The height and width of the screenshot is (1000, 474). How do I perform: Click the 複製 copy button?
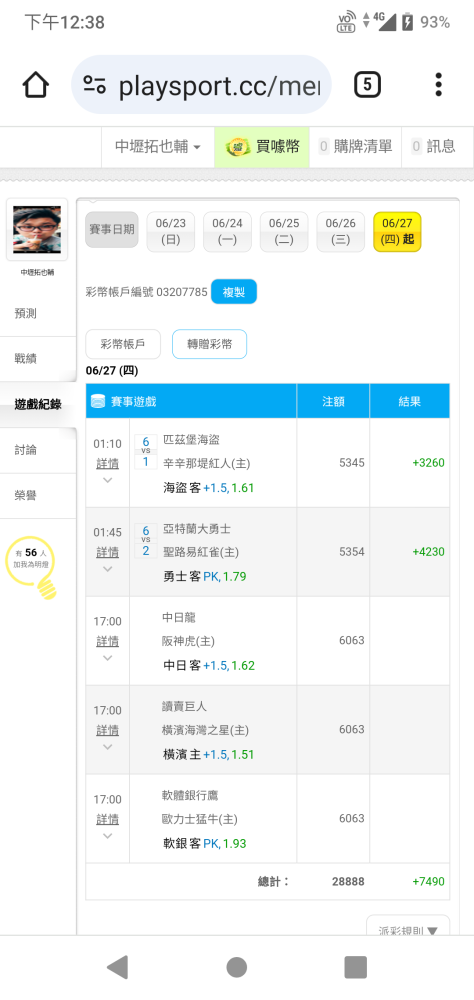tap(233, 292)
